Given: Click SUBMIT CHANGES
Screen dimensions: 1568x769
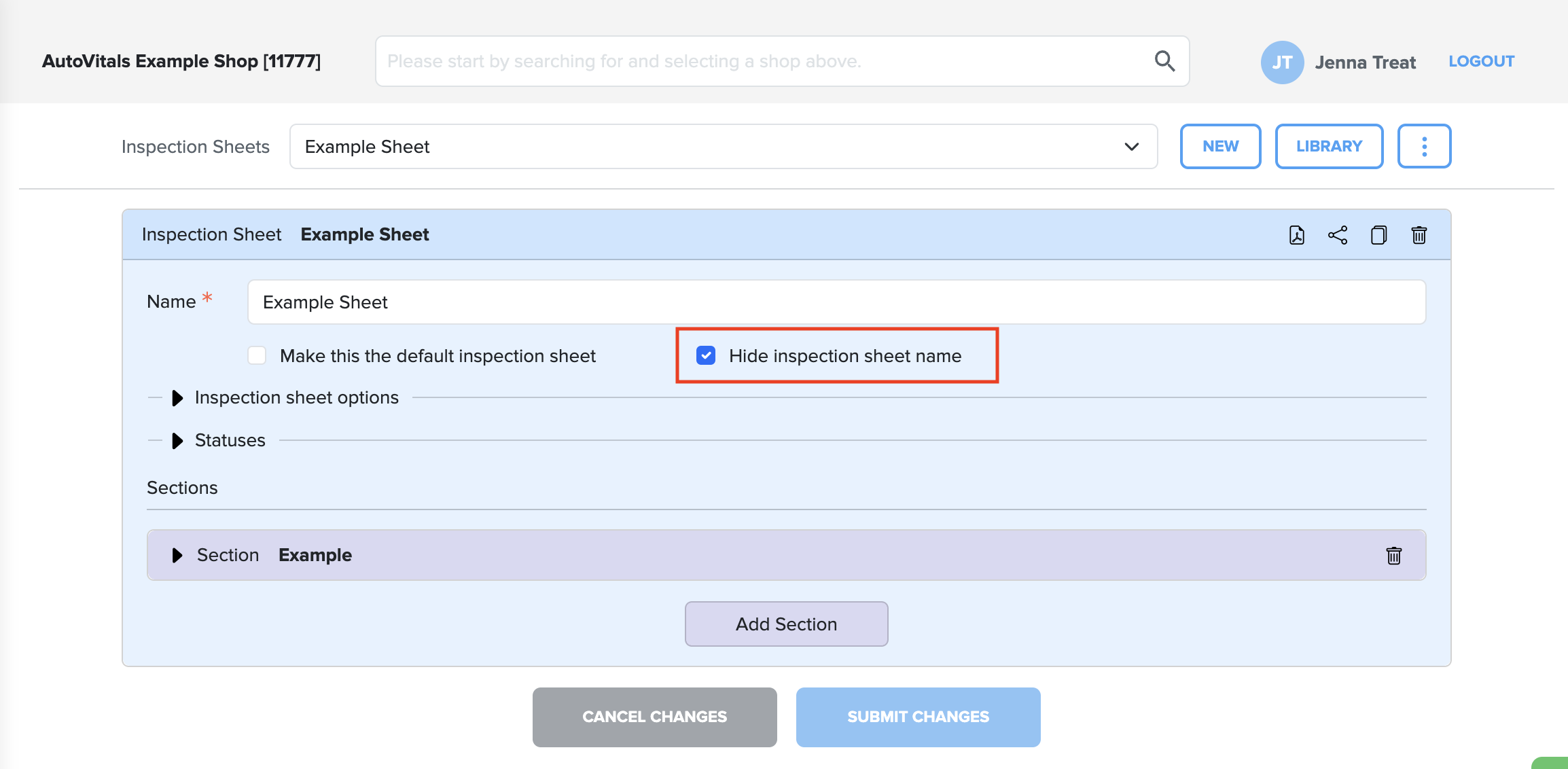Looking at the screenshot, I should [x=918, y=717].
